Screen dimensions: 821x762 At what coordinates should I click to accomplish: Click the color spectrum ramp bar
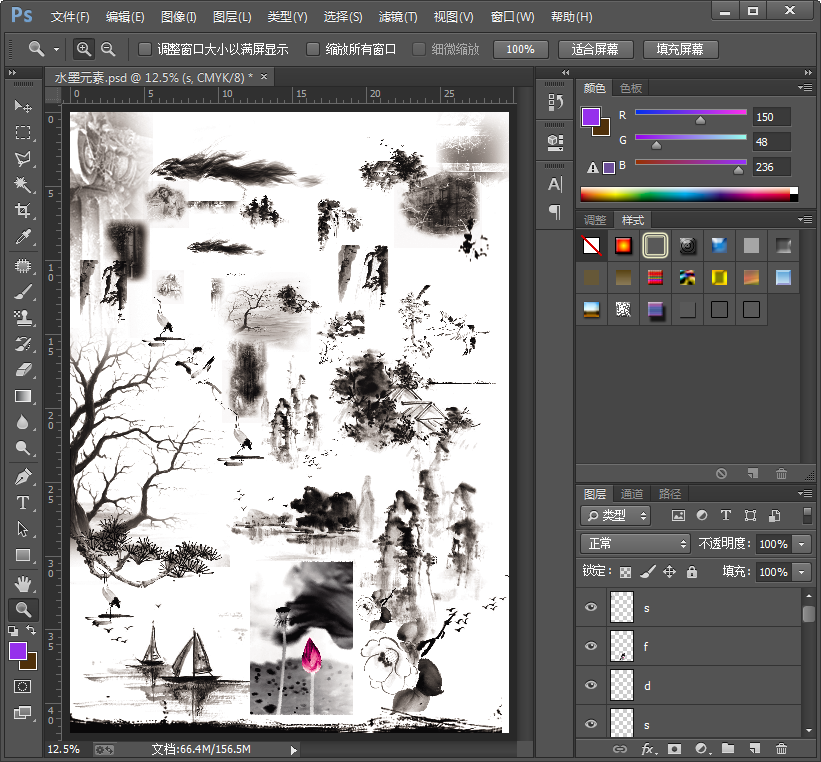688,195
